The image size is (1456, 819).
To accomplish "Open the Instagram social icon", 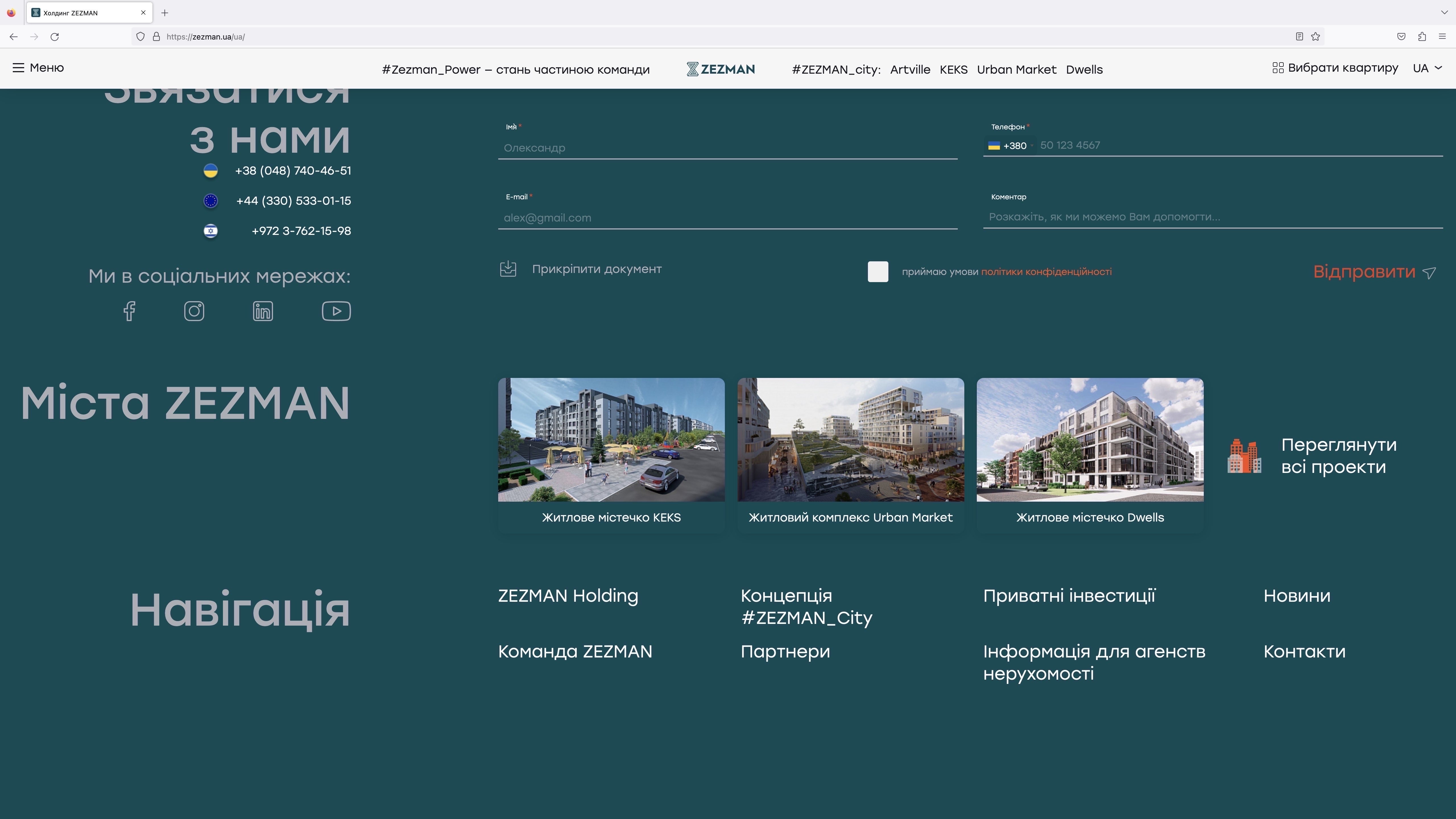I will (x=194, y=311).
